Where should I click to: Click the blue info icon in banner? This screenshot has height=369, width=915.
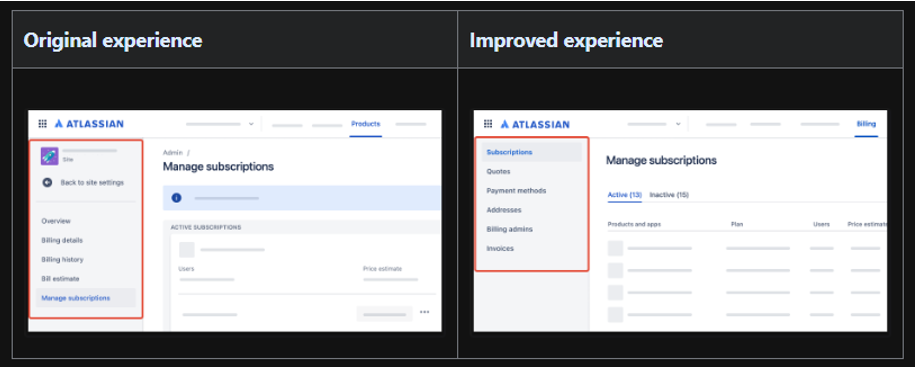(x=176, y=198)
